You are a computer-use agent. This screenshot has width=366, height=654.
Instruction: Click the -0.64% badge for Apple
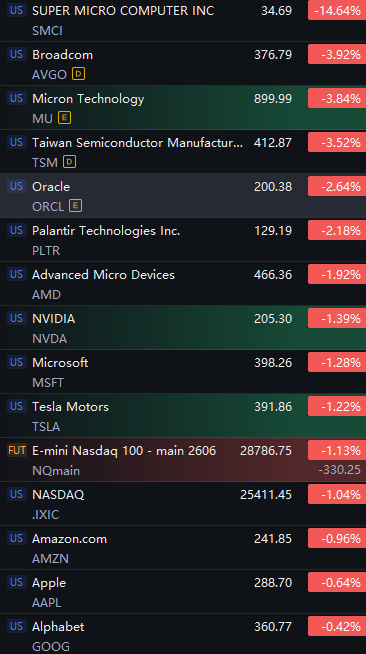click(337, 582)
